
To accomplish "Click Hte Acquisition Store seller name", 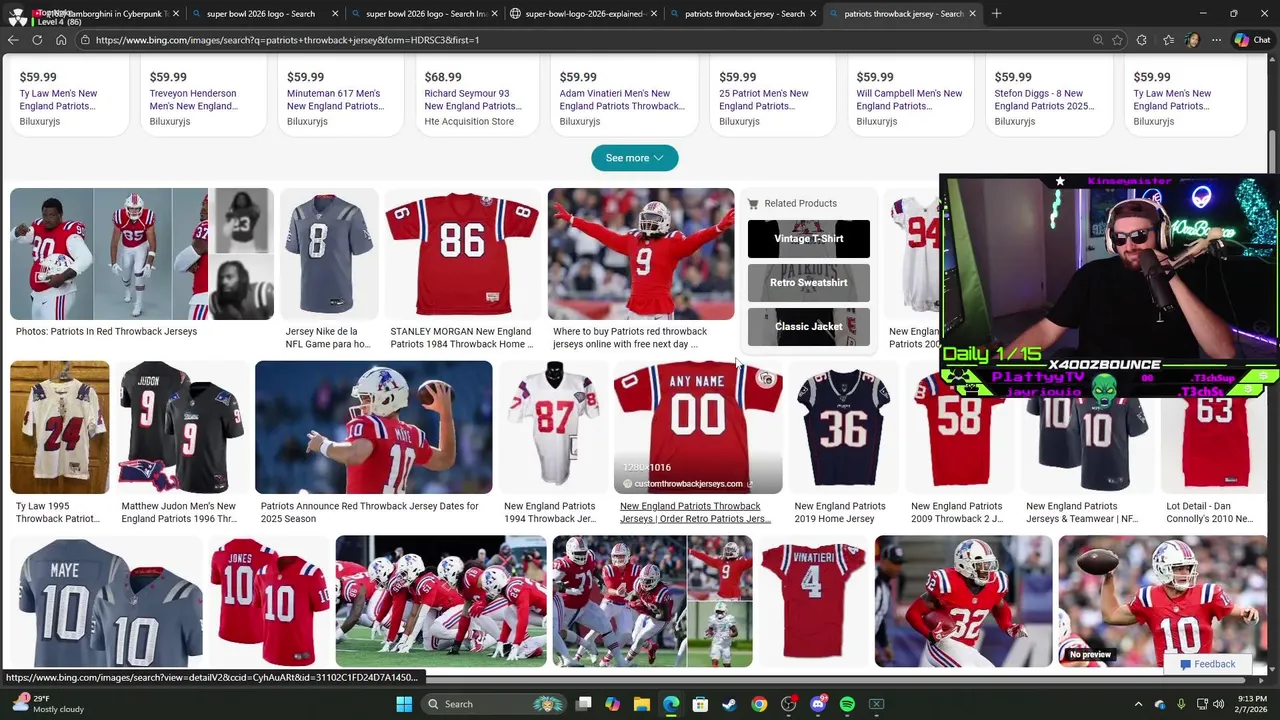I will (469, 121).
